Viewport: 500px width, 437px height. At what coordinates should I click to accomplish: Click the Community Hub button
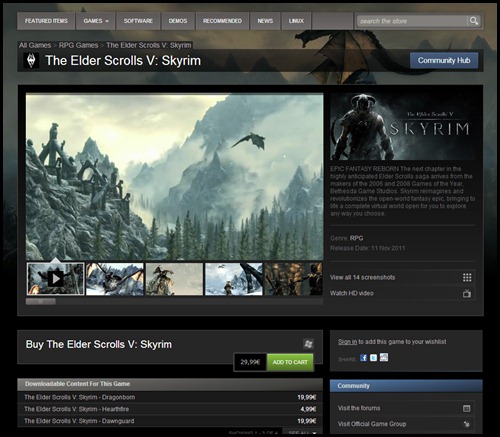coord(444,61)
